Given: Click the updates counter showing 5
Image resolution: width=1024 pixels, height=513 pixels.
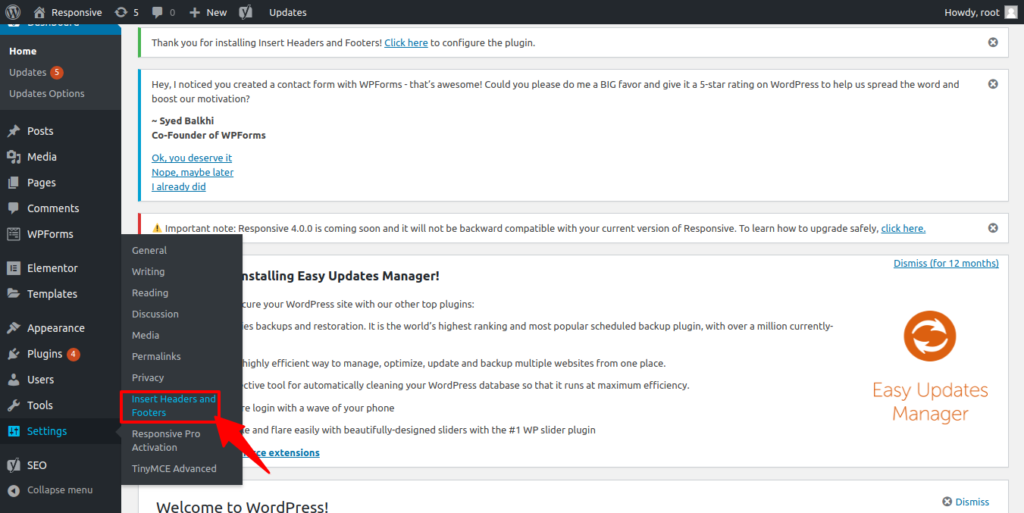Looking at the screenshot, I should coord(127,12).
